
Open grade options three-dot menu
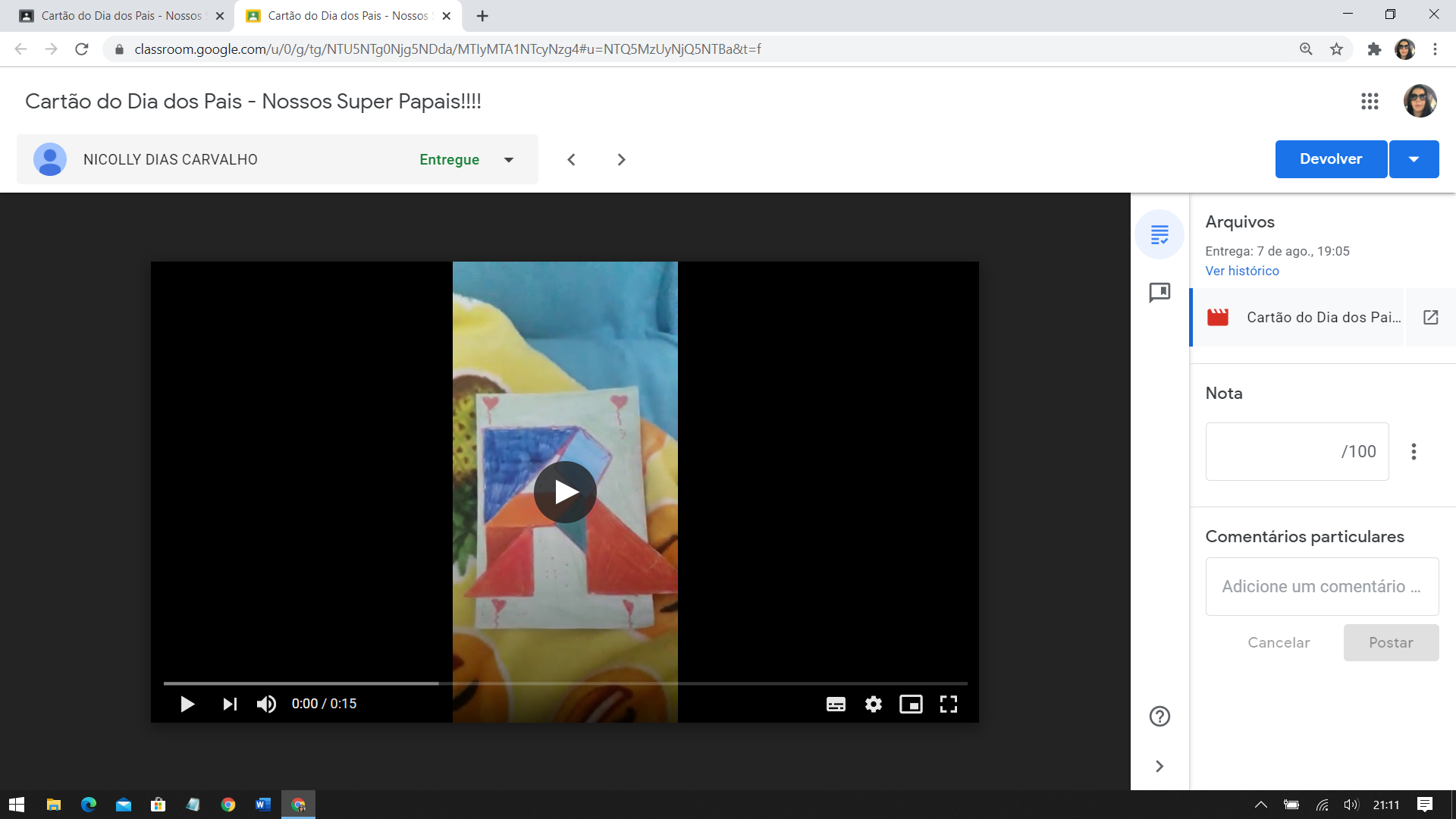(x=1414, y=452)
